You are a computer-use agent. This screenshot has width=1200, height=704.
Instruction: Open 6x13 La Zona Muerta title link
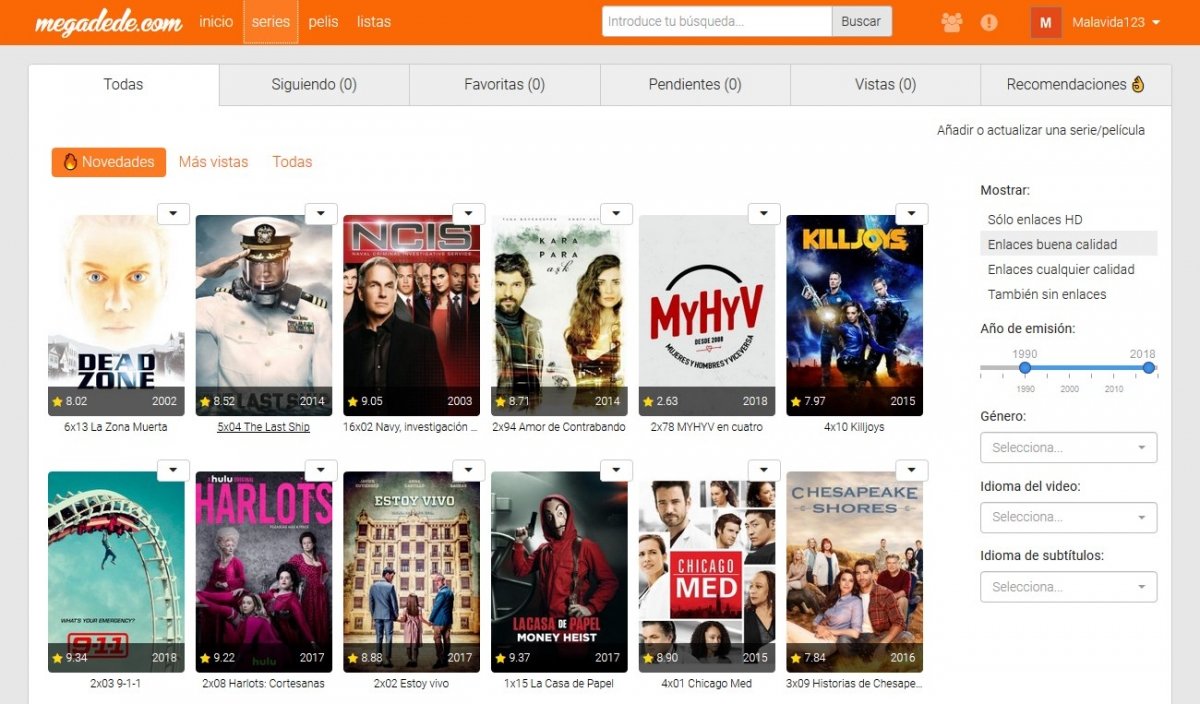point(116,427)
